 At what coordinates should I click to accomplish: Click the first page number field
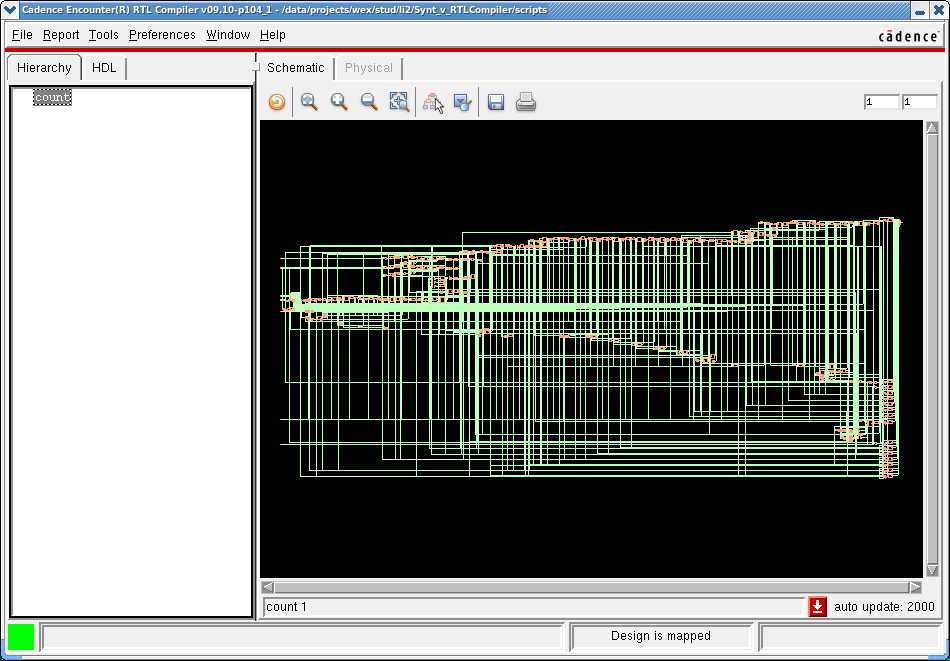(882, 102)
